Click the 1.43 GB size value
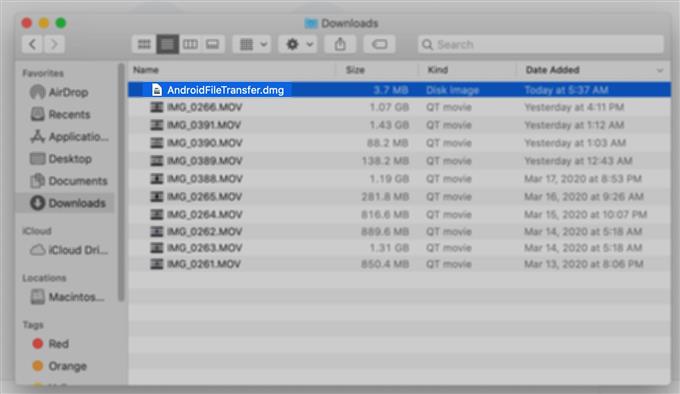This screenshot has width=680, height=394. 389,125
